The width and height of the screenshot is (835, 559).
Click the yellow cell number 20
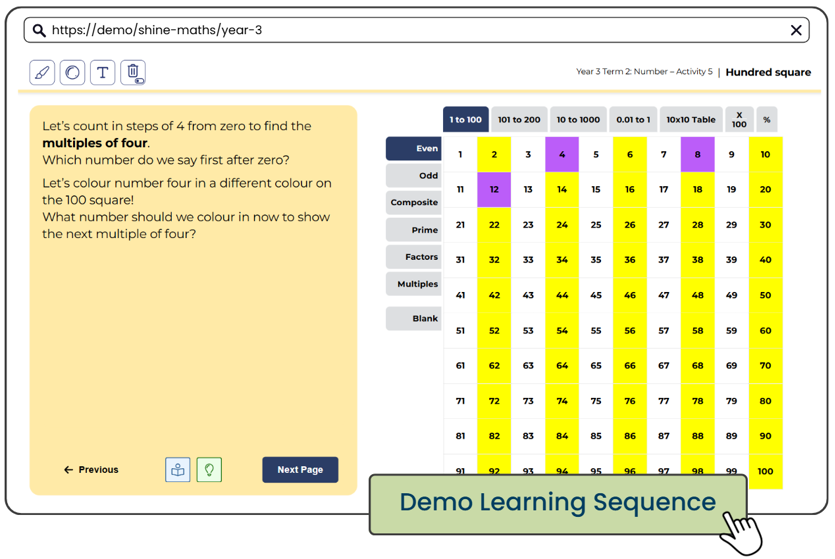pos(766,190)
